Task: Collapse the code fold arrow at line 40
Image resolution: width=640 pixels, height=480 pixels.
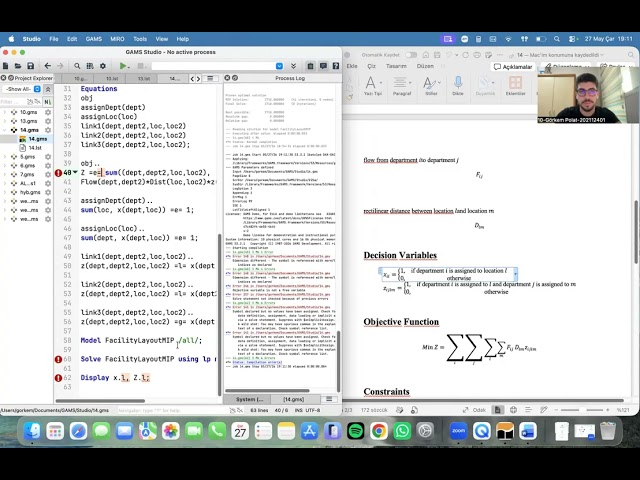Action: [x=75, y=173]
